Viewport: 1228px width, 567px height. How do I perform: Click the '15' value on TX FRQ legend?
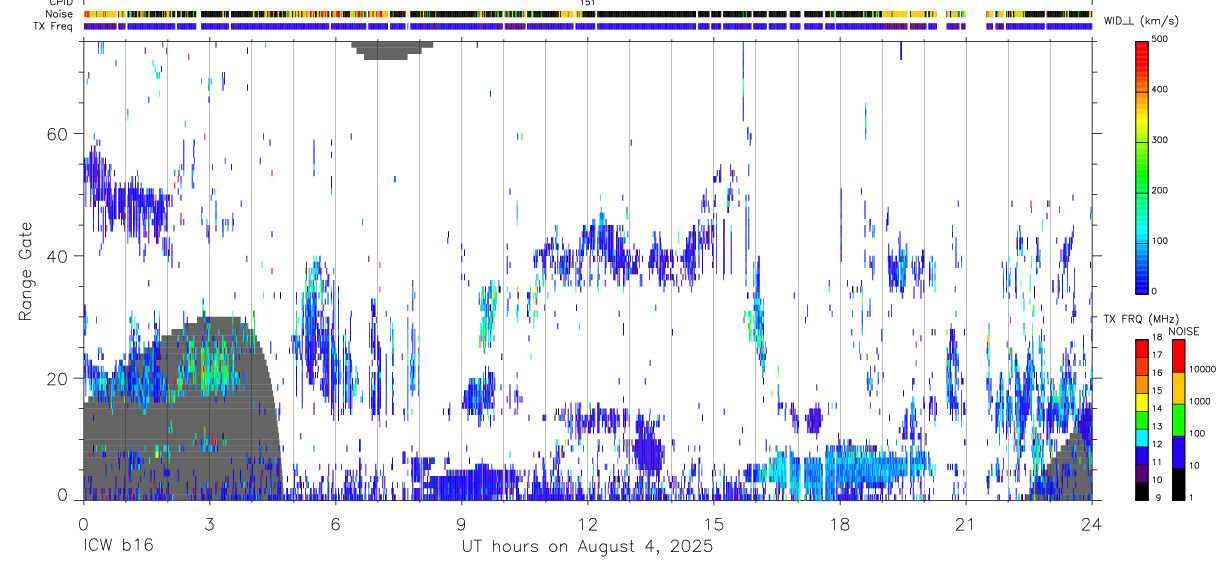coord(1157,391)
